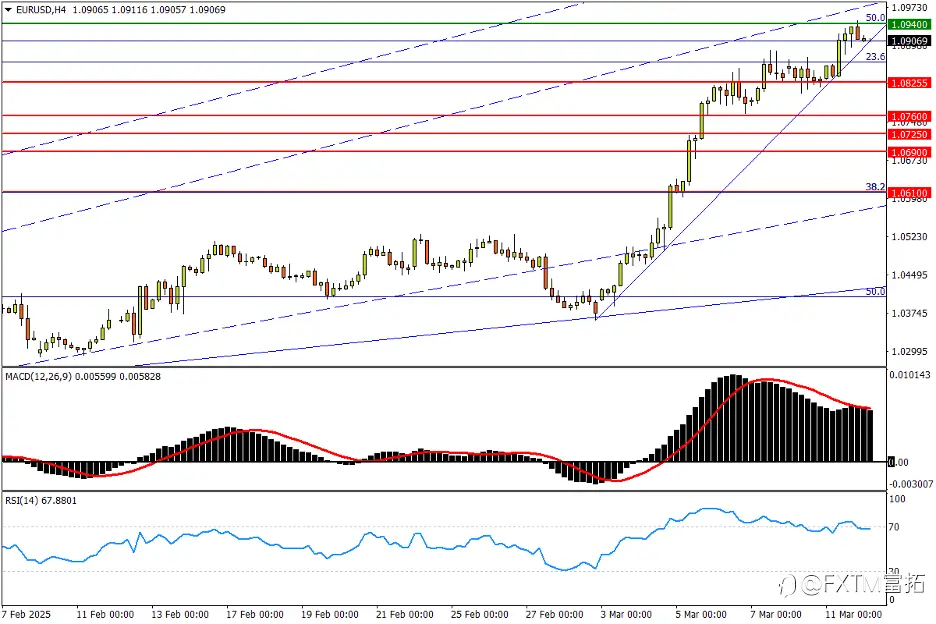Select the red 1.07600 price label
This screenshot has height=624, width=936.
(x=909, y=116)
